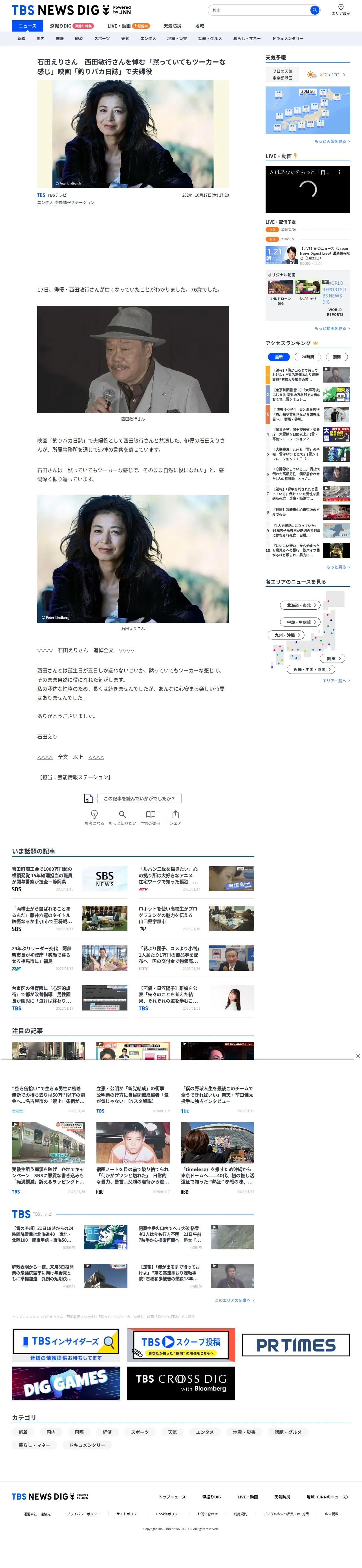The image size is (362, 1568).
Task: Click the エンタメ tag under article
Action: (x=45, y=203)
